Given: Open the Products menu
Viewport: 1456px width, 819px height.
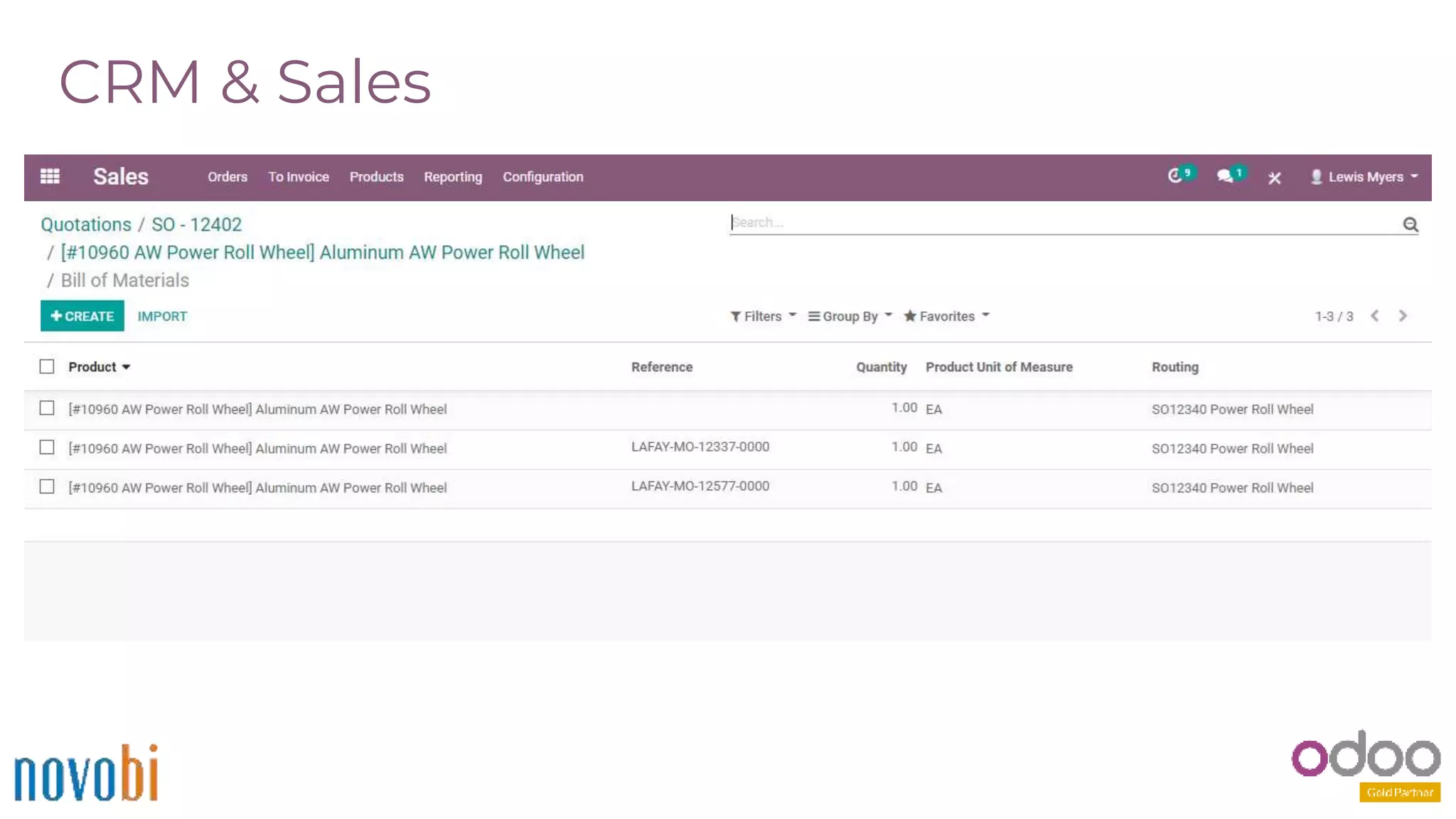Looking at the screenshot, I should pyautogui.click(x=376, y=177).
